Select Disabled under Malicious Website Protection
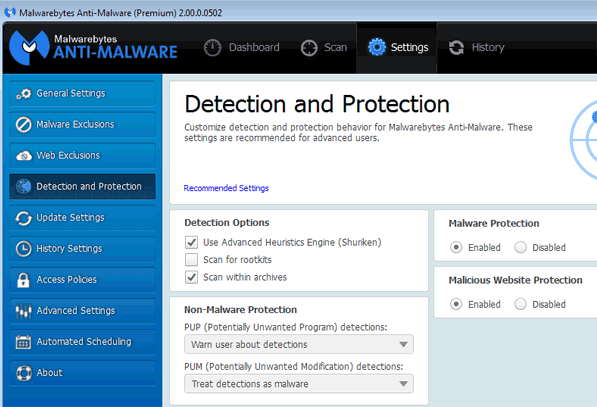Viewport: 597px width, 407px height. pos(520,304)
